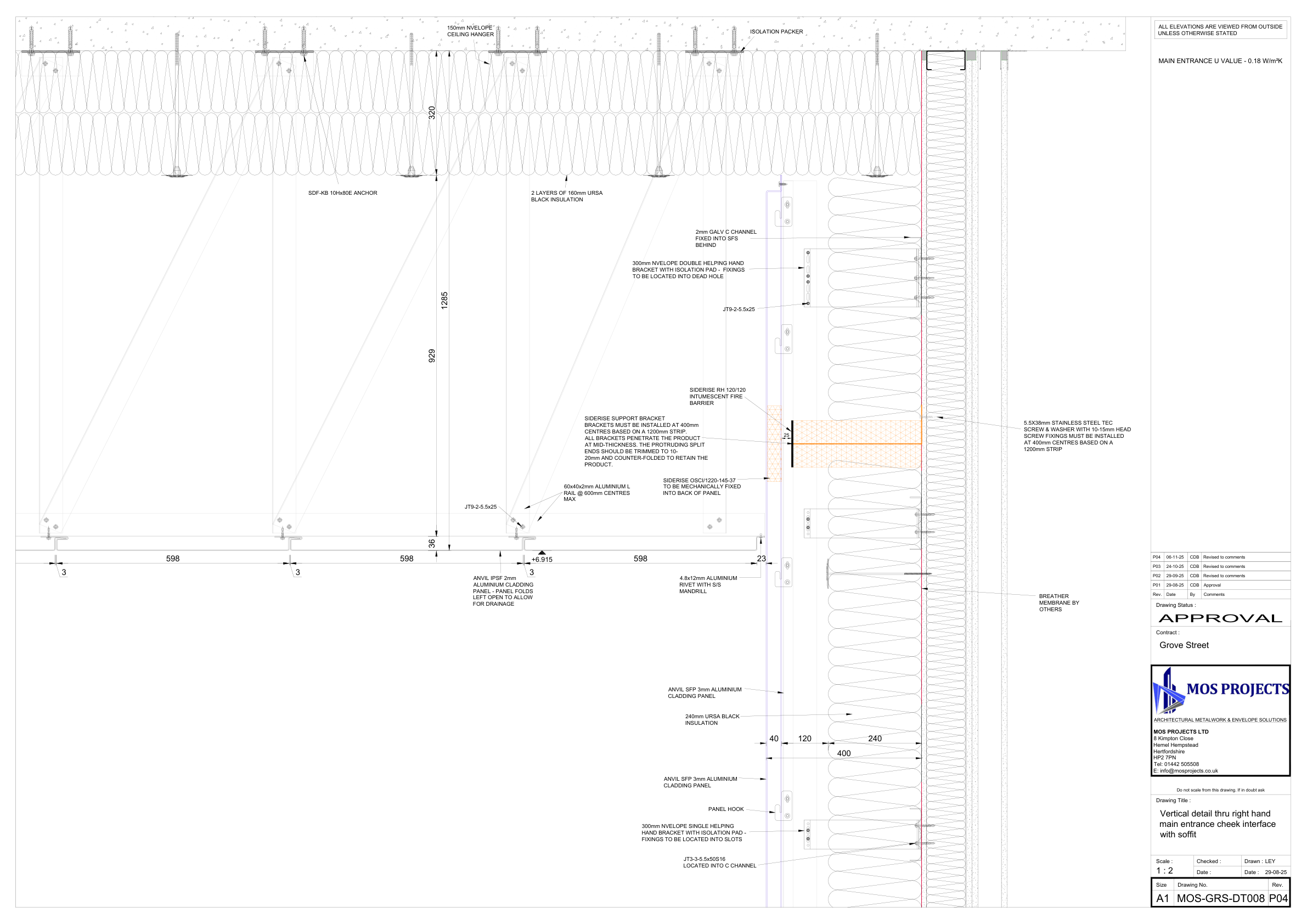Viewport: 1307px width, 924px height.
Task: Select the '150mm NVELOPE CEILING HANGER' label
Action: pos(470,31)
